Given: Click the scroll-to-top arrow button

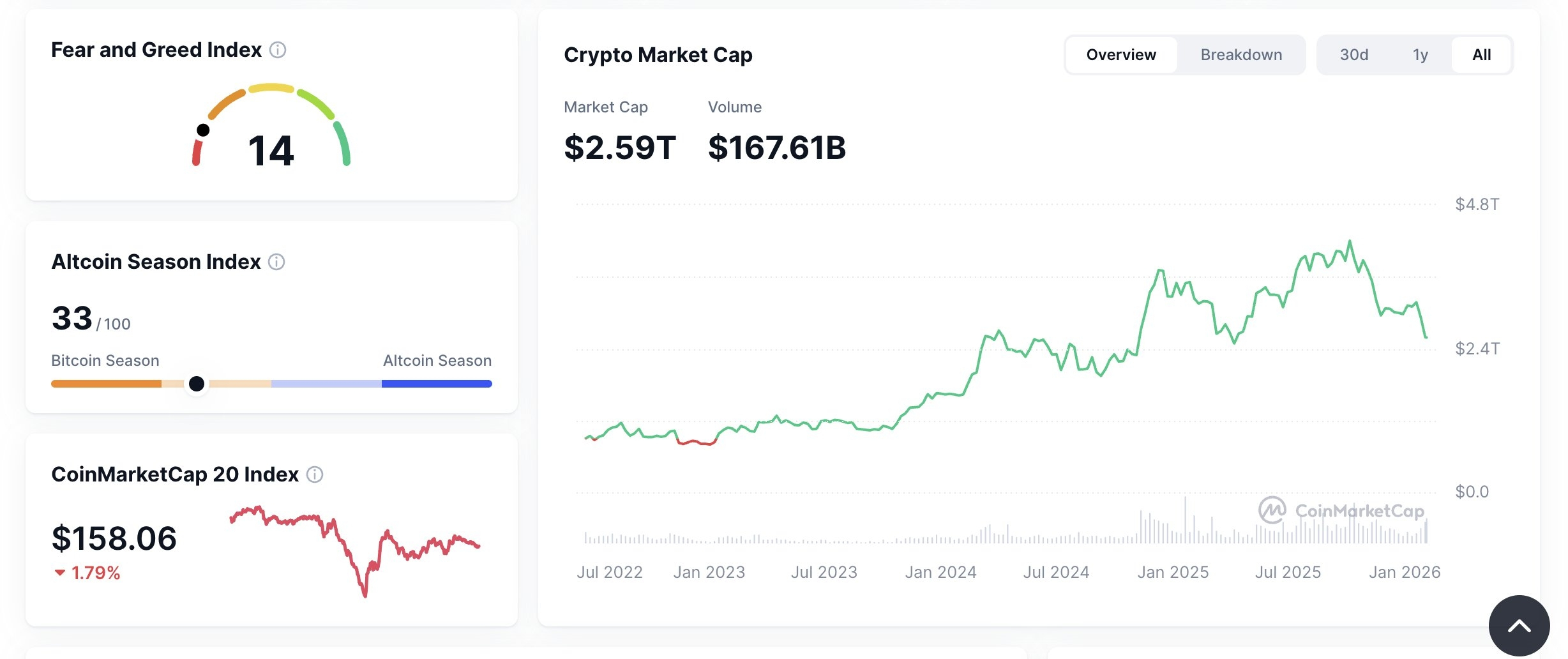Looking at the screenshot, I should [x=1519, y=626].
